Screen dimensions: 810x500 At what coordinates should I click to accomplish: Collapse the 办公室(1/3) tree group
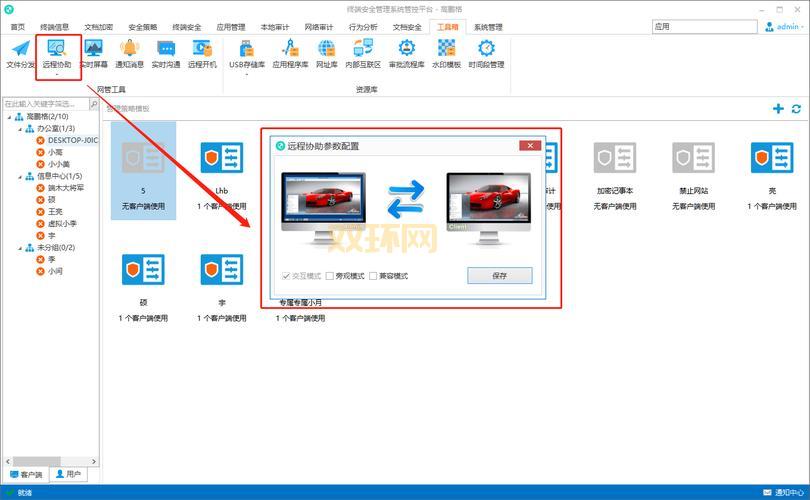19,129
